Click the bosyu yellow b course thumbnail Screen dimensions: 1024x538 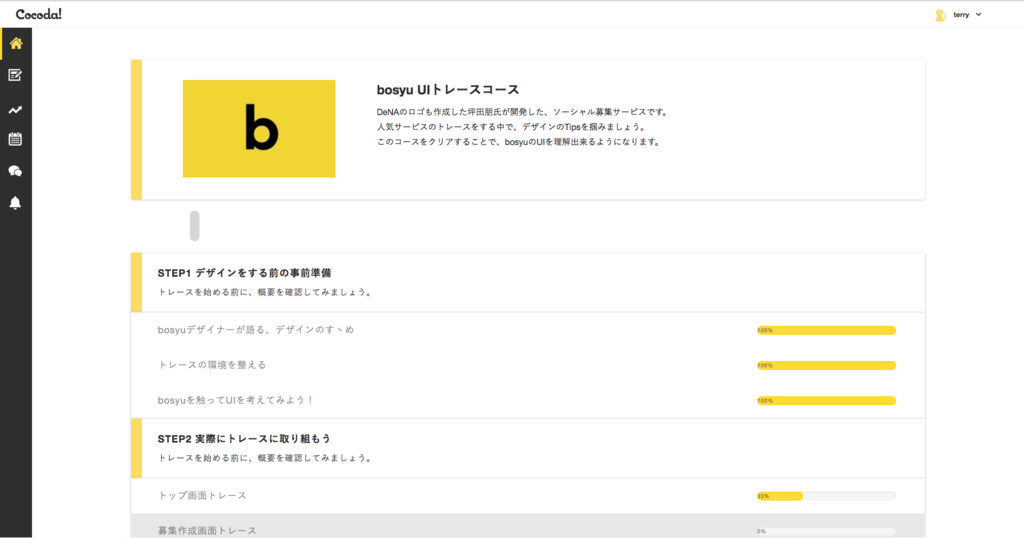tap(259, 129)
